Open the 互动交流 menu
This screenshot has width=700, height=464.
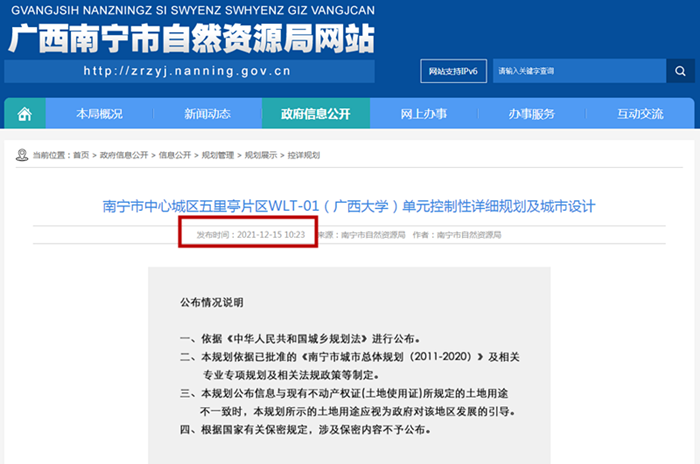[x=640, y=114]
